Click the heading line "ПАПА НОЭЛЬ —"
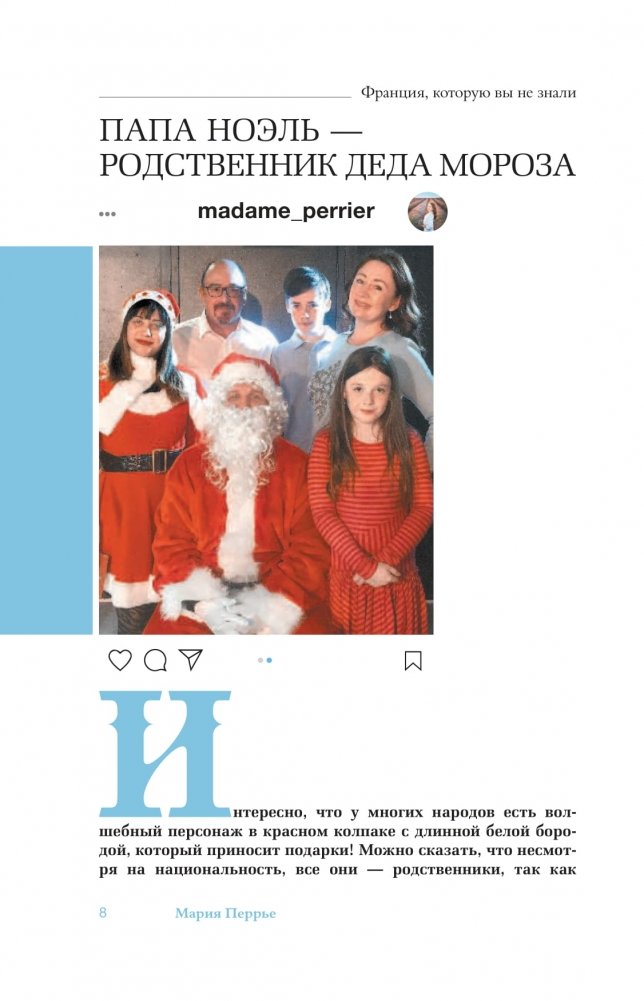The width and height of the screenshot is (644, 1001). tap(230, 131)
